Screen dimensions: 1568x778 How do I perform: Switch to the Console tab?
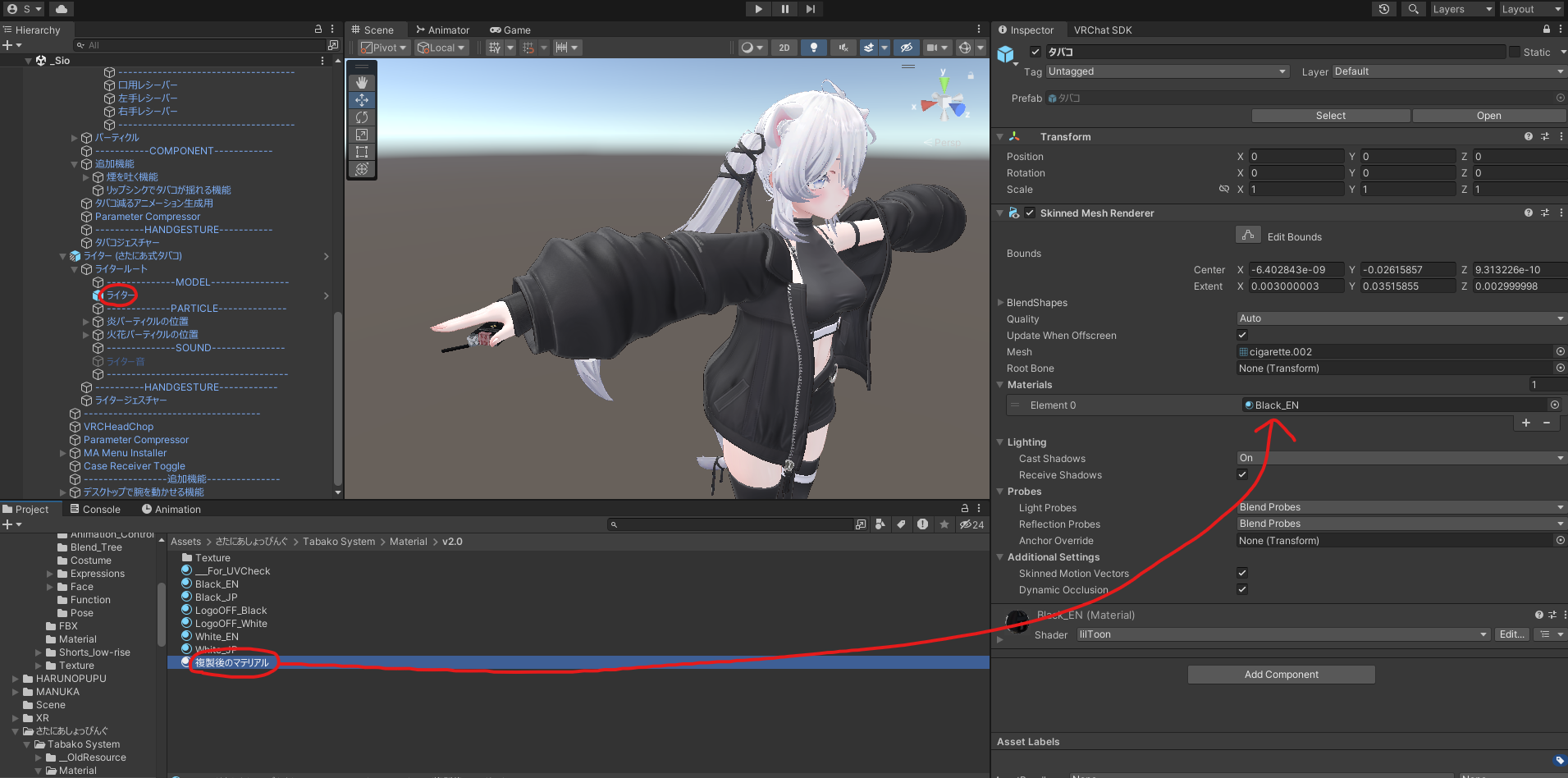pyautogui.click(x=95, y=510)
